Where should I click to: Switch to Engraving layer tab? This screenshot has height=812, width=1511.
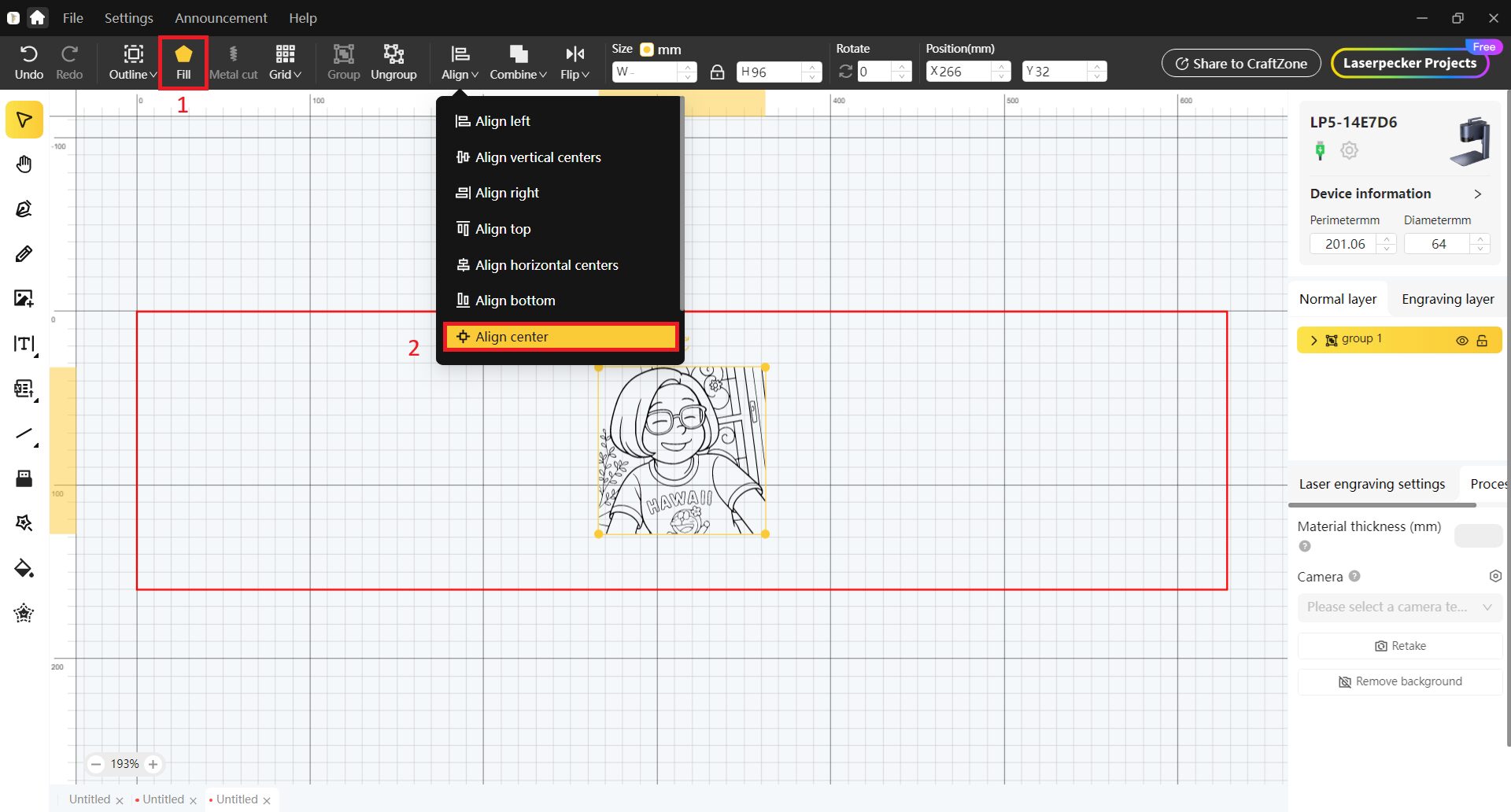click(x=1447, y=299)
